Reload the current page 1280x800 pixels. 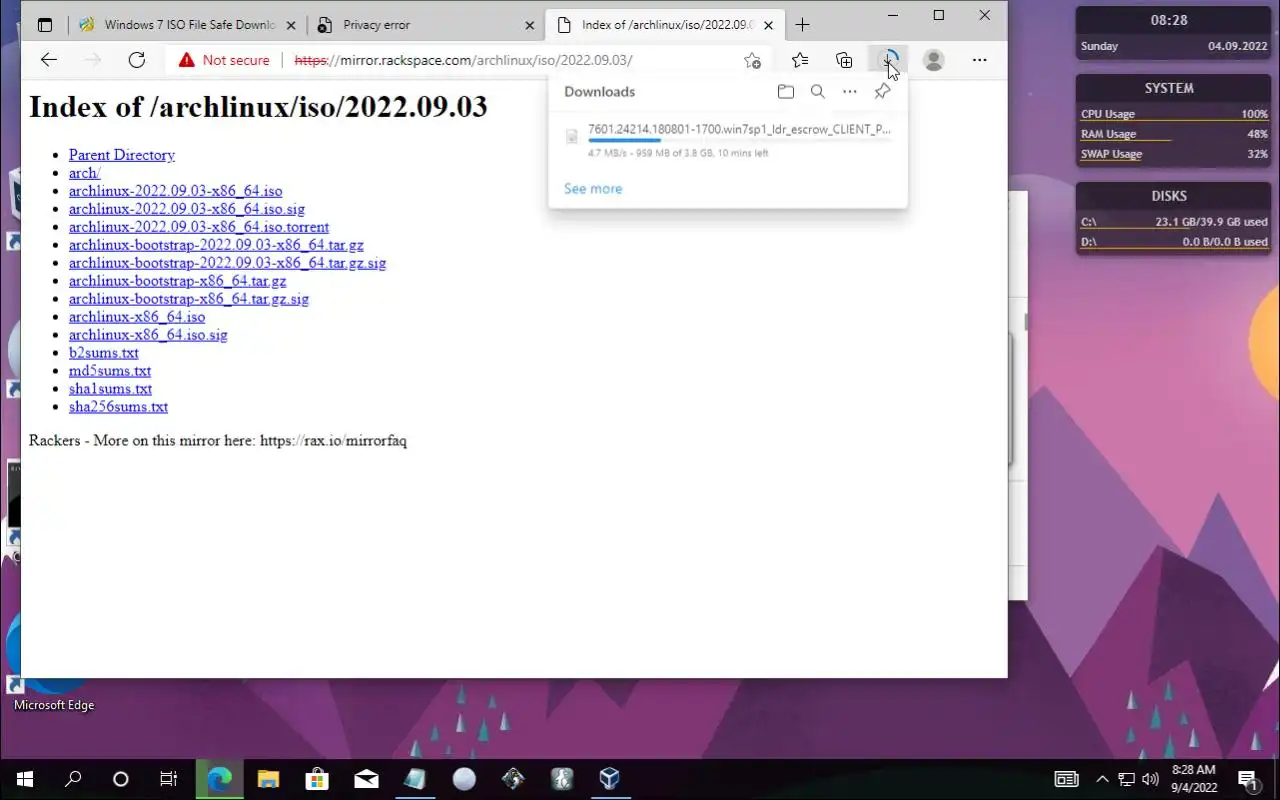click(137, 60)
